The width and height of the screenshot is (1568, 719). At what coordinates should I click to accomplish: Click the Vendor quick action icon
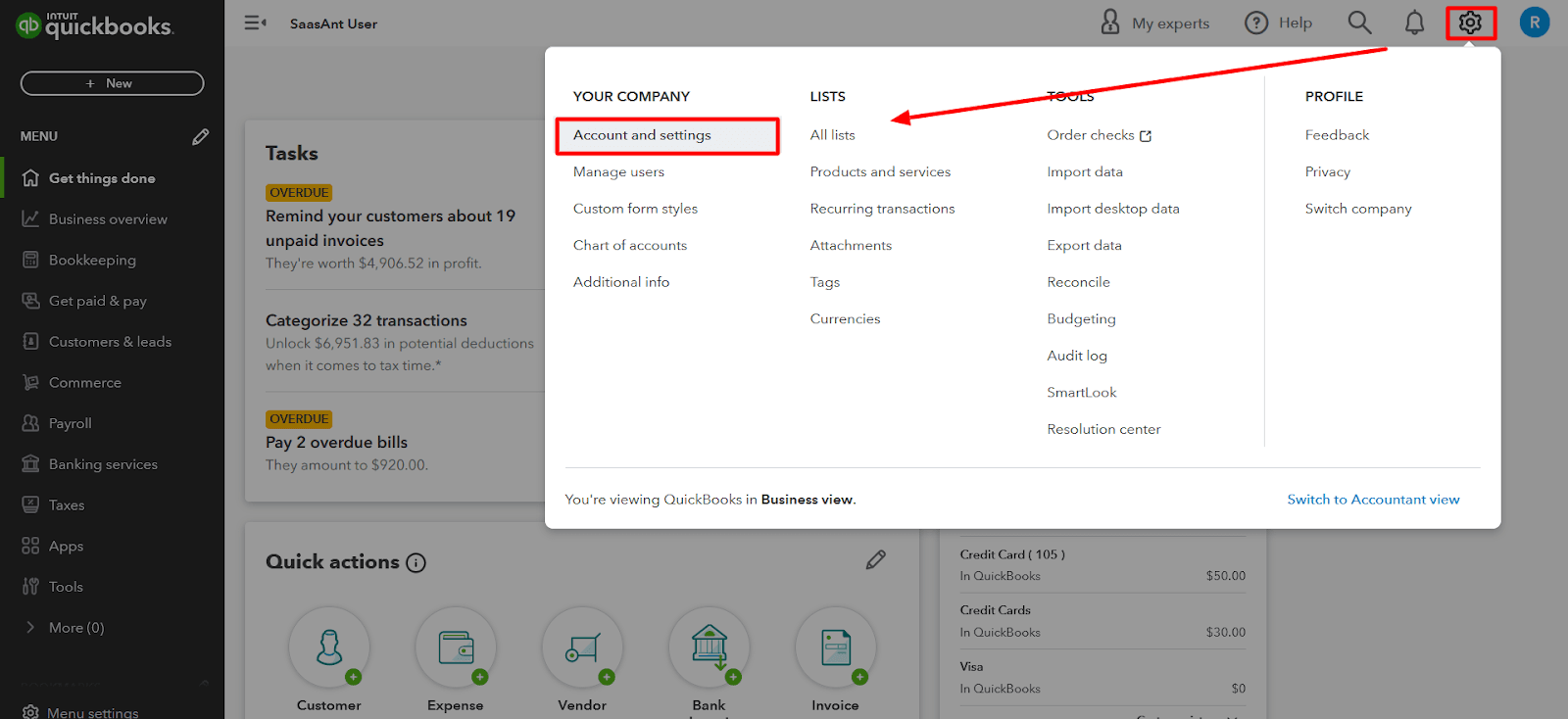(x=582, y=647)
